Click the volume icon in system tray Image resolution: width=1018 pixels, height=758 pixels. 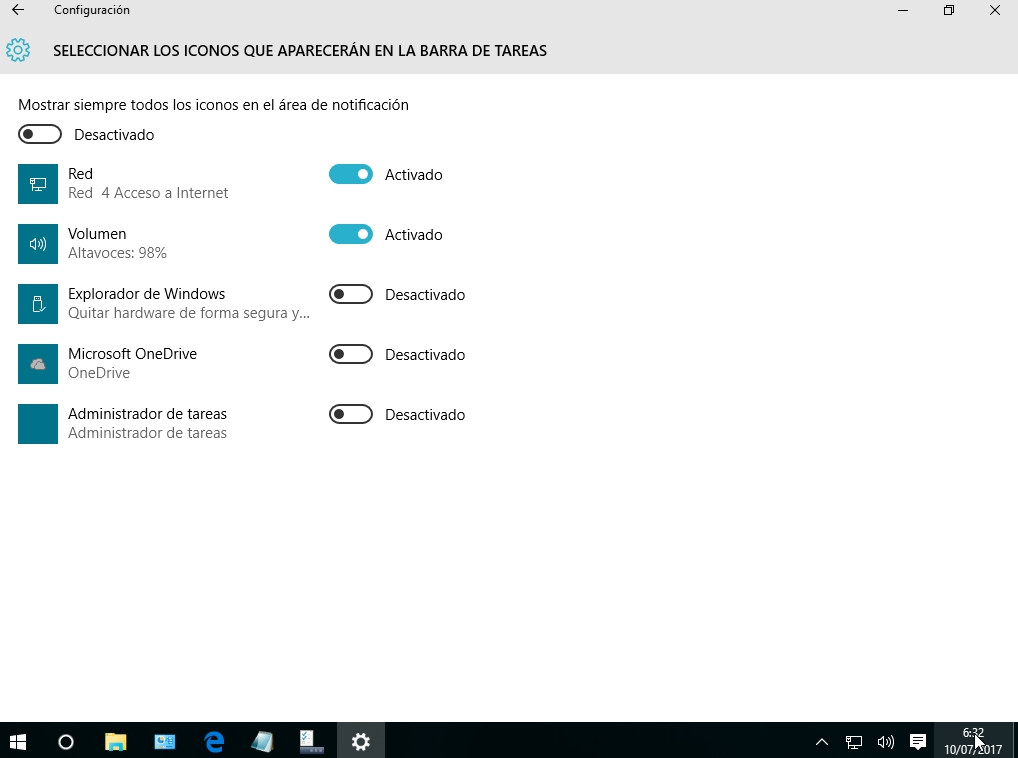885,741
